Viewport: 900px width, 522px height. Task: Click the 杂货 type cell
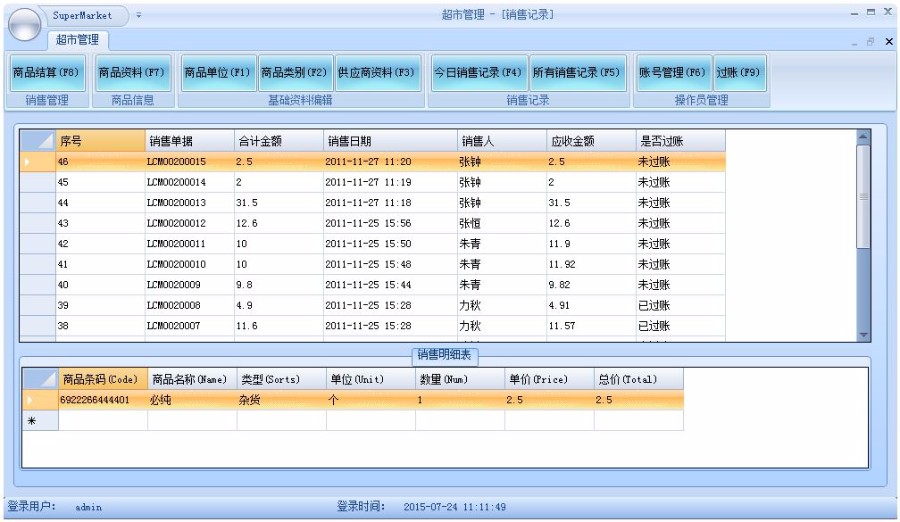pos(282,400)
